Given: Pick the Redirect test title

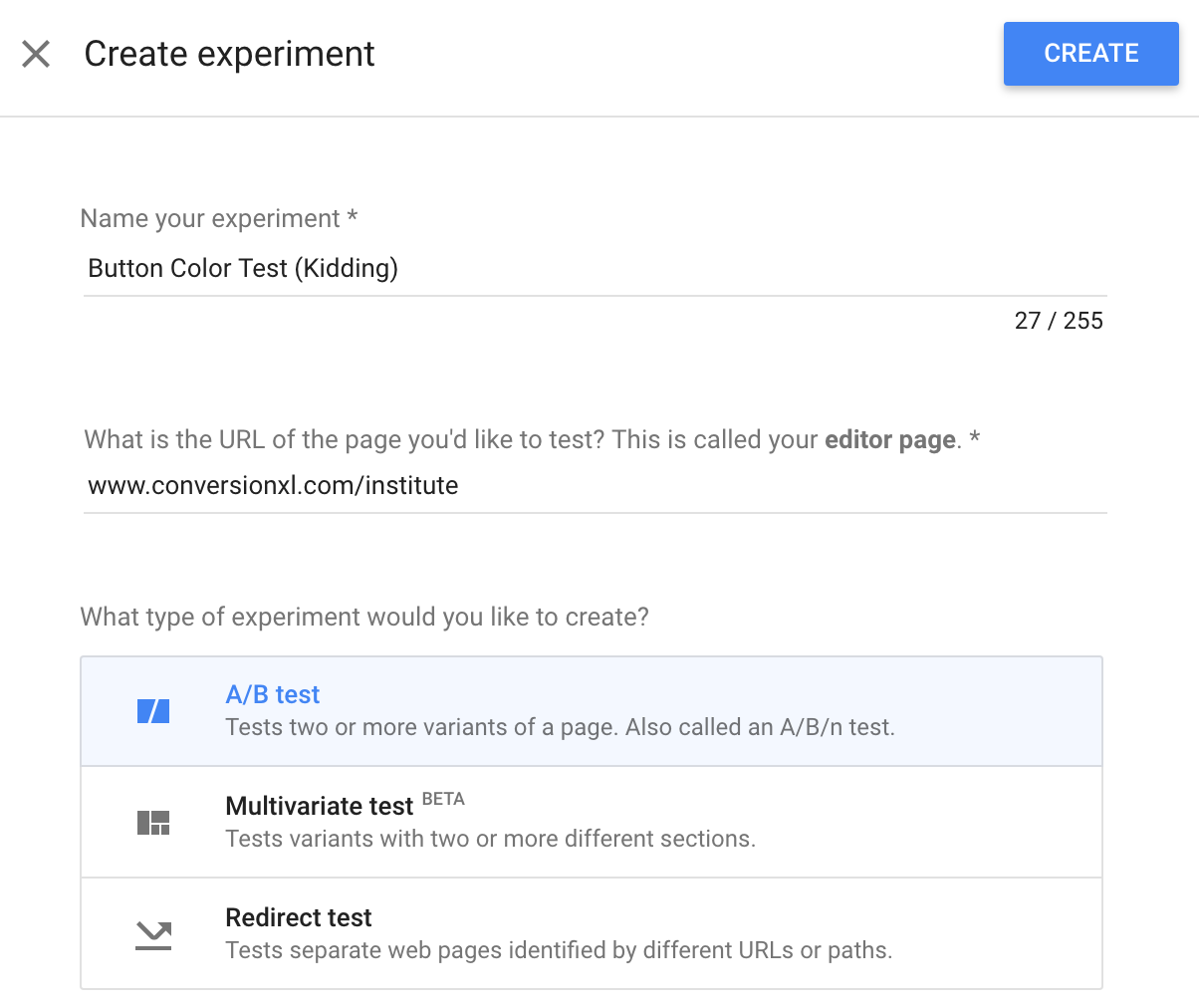Looking at the screenshot, I should pos(299,917).
